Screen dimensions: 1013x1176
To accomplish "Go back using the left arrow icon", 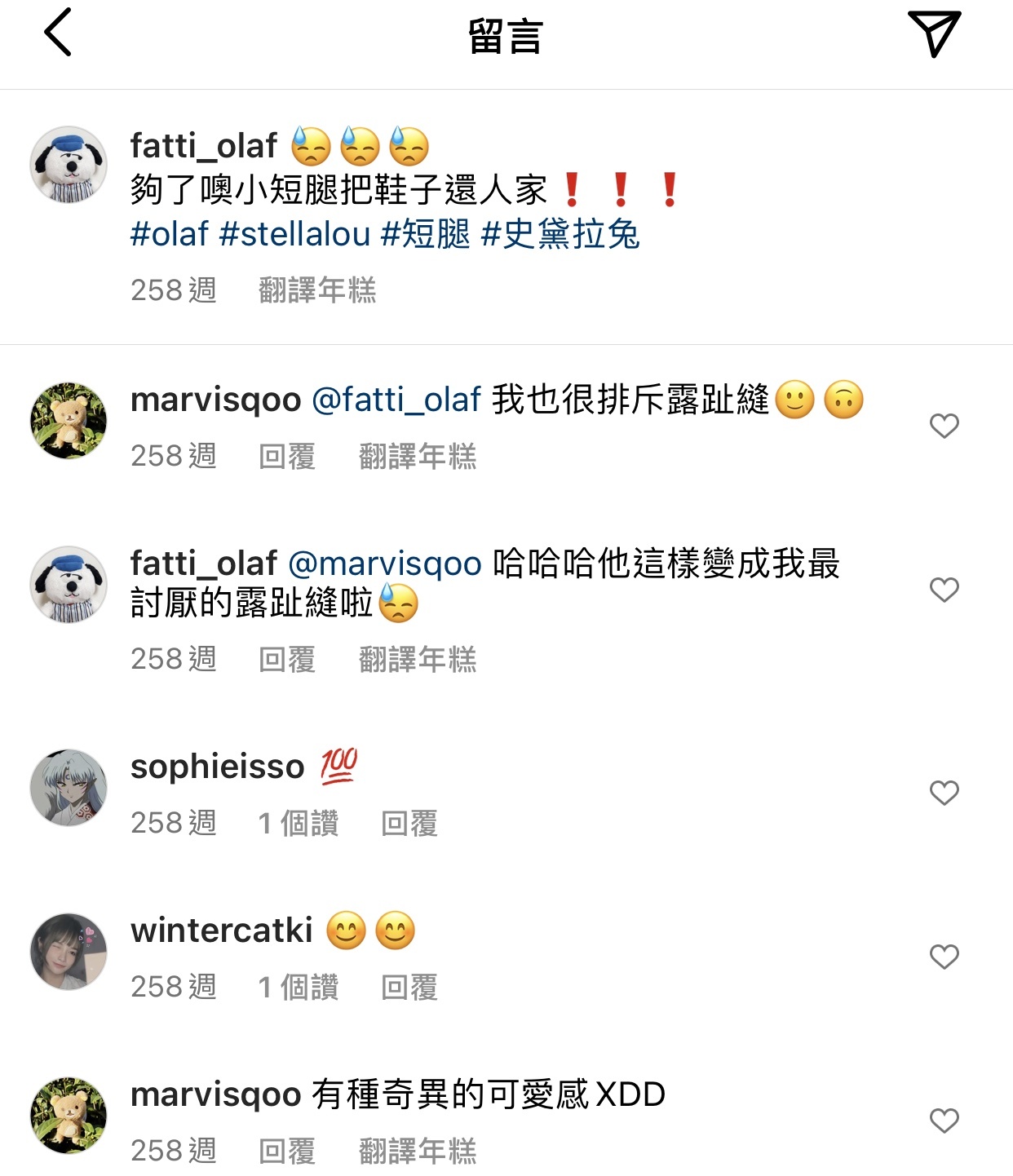I will click(x=58, y=33).
